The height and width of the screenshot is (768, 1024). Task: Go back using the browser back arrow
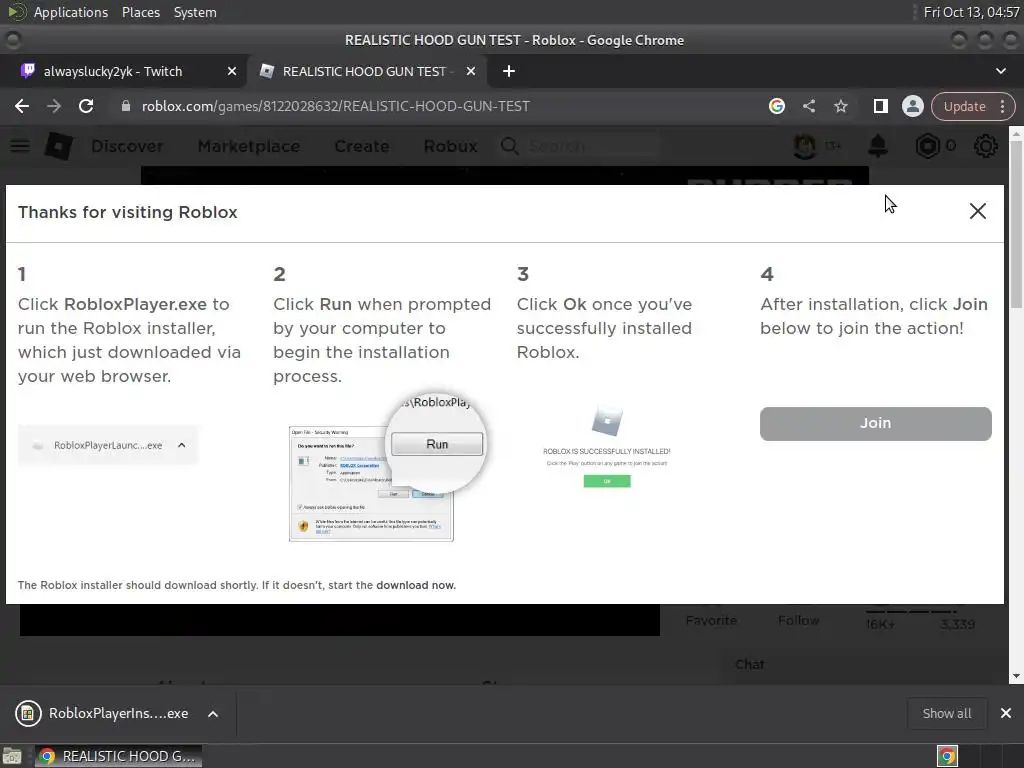point(22,106)
